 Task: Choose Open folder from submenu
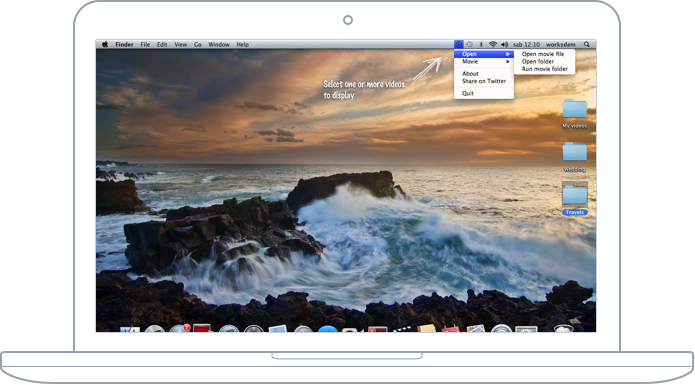(x=538, y=61)
